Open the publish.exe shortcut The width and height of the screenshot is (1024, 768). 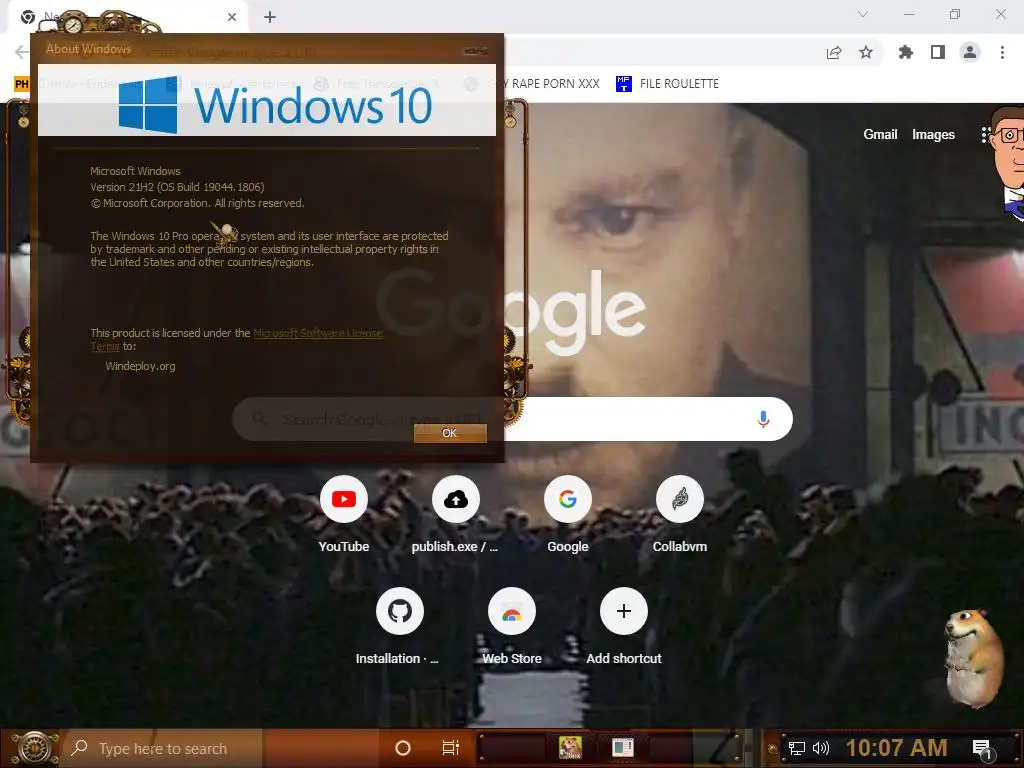455,514
